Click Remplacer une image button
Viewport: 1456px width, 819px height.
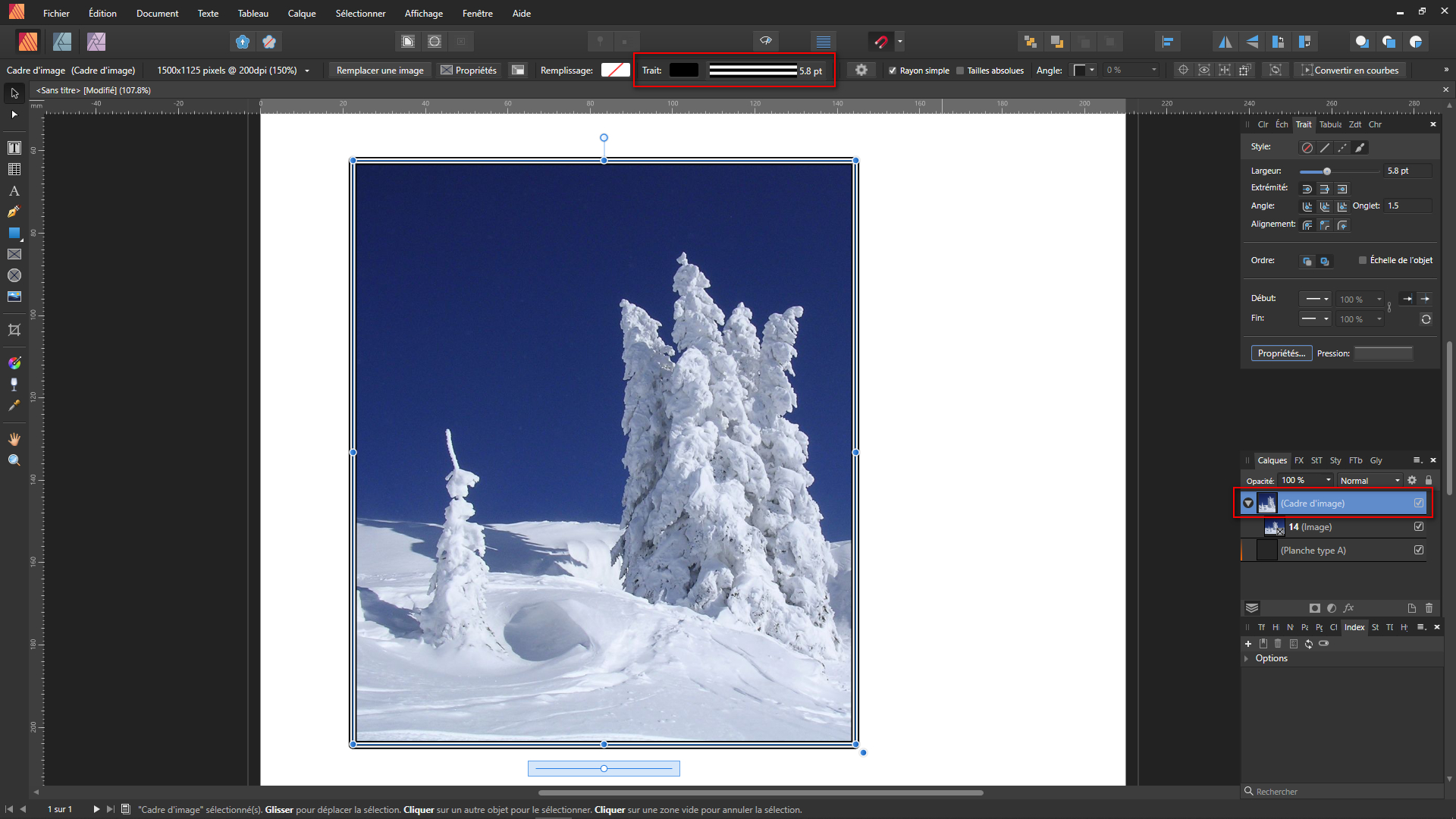[380, 71]
